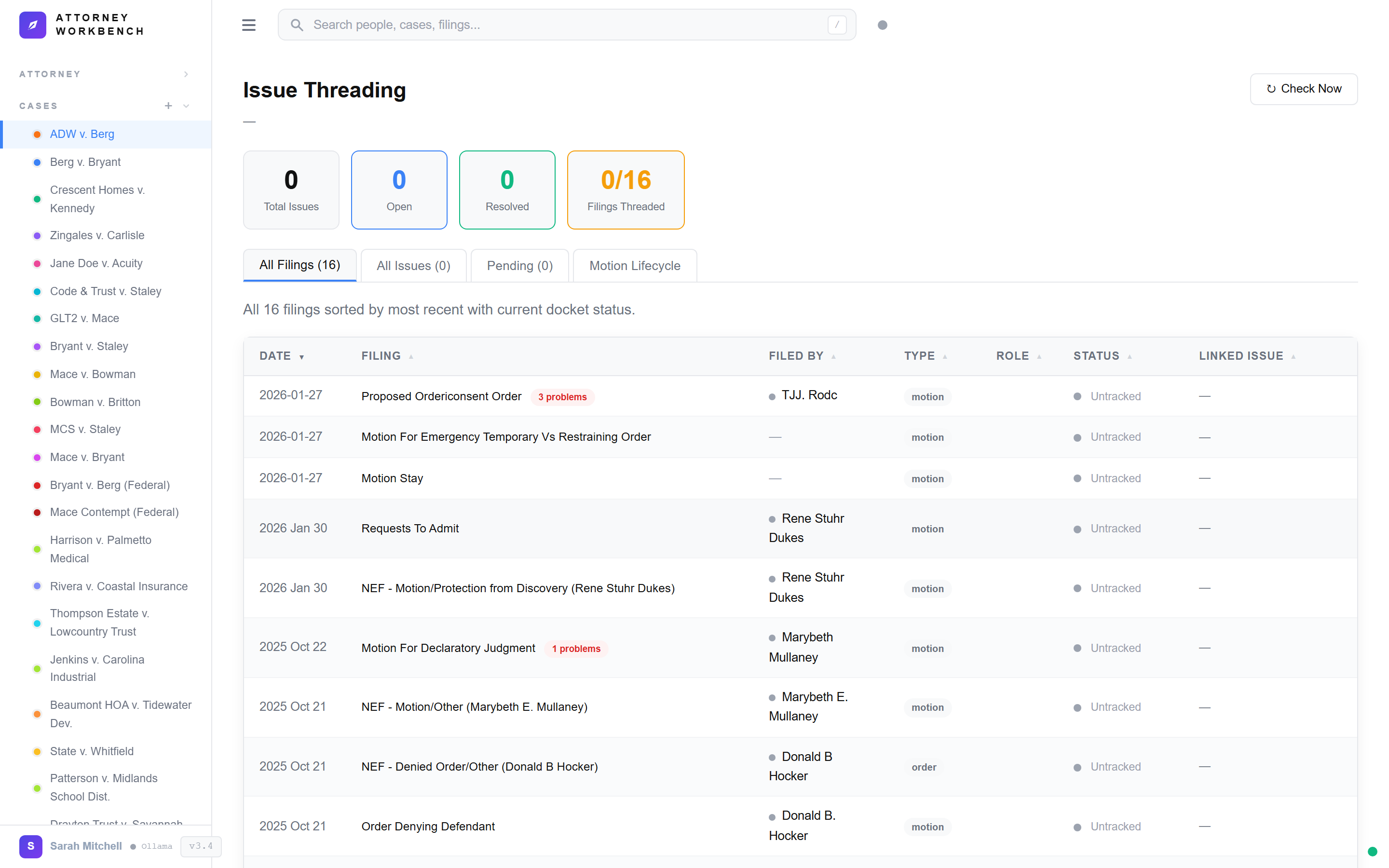
Task: Click Sarah Mitchell's avatar icon
Action: (x=30, y=846)
